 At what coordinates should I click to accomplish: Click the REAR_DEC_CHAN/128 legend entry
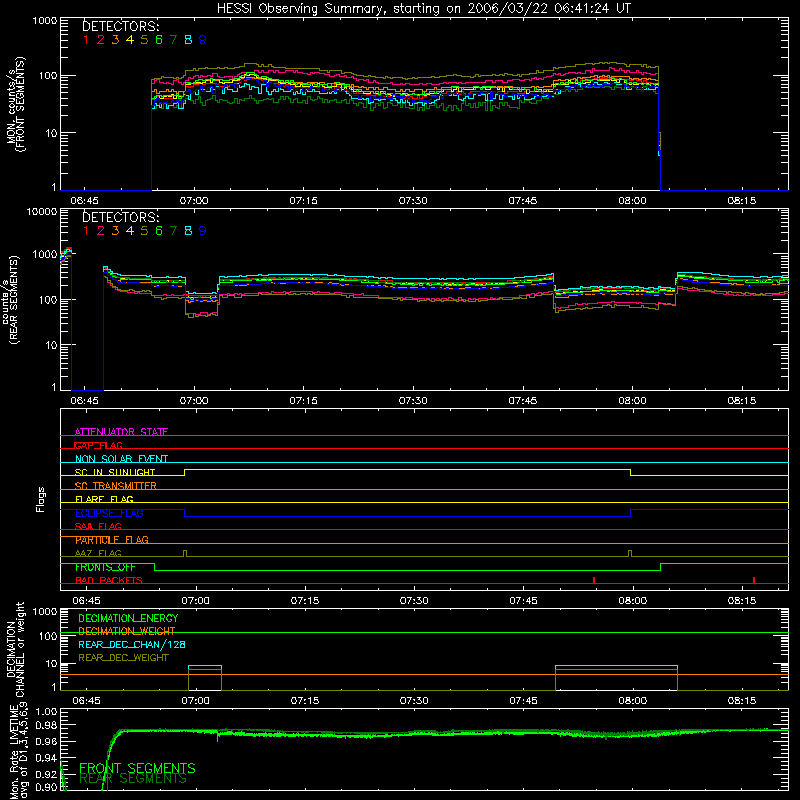click(132, 644)
